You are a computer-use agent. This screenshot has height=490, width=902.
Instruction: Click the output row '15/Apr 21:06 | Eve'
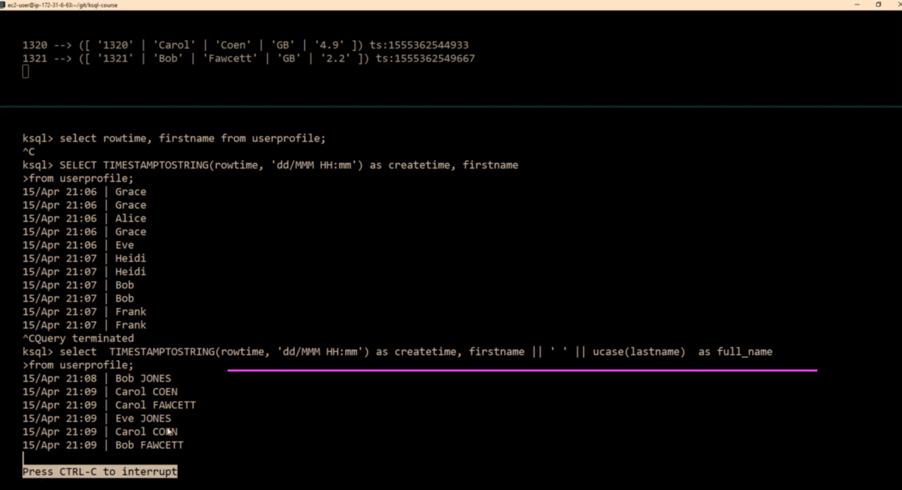point(78,245)
